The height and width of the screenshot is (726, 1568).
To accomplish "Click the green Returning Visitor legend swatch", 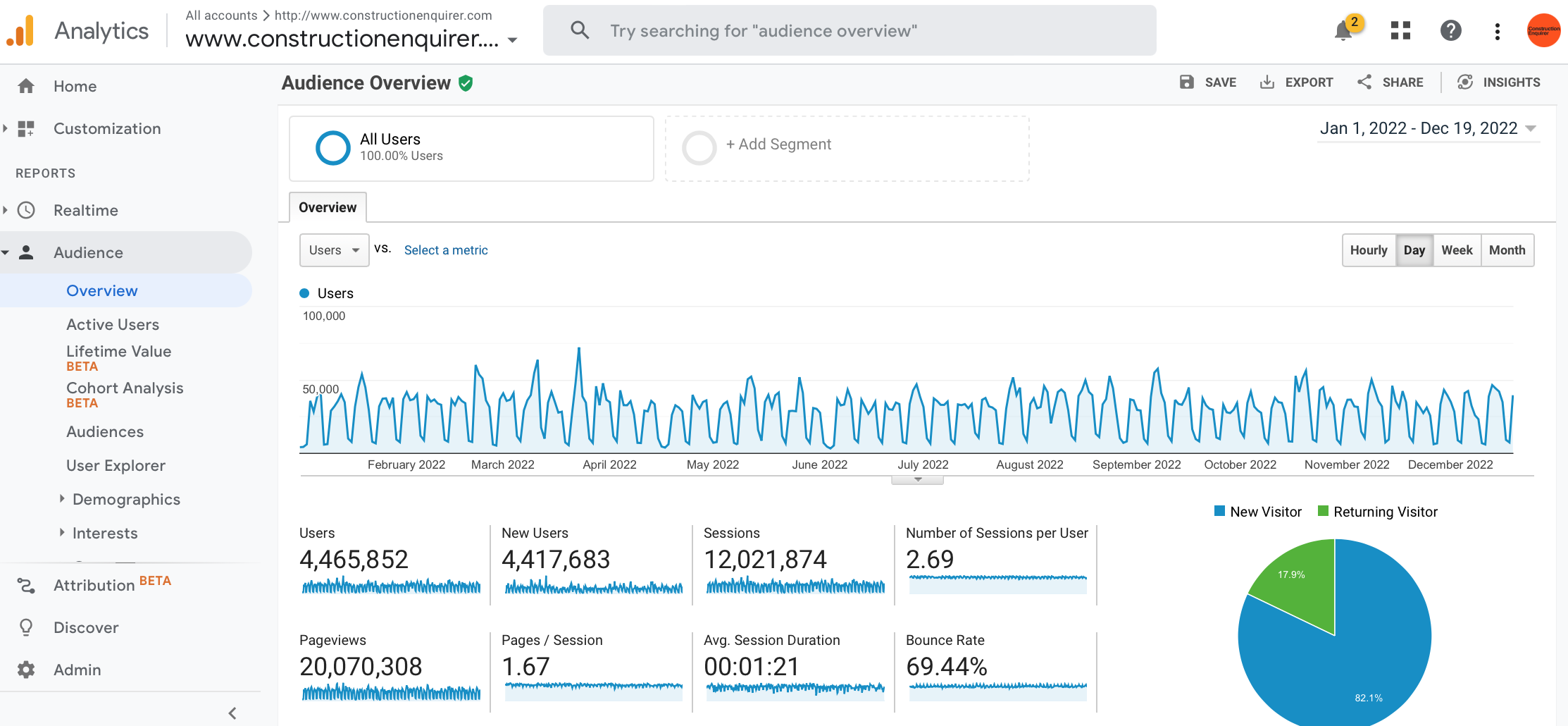I will (x=1323, y=511).
